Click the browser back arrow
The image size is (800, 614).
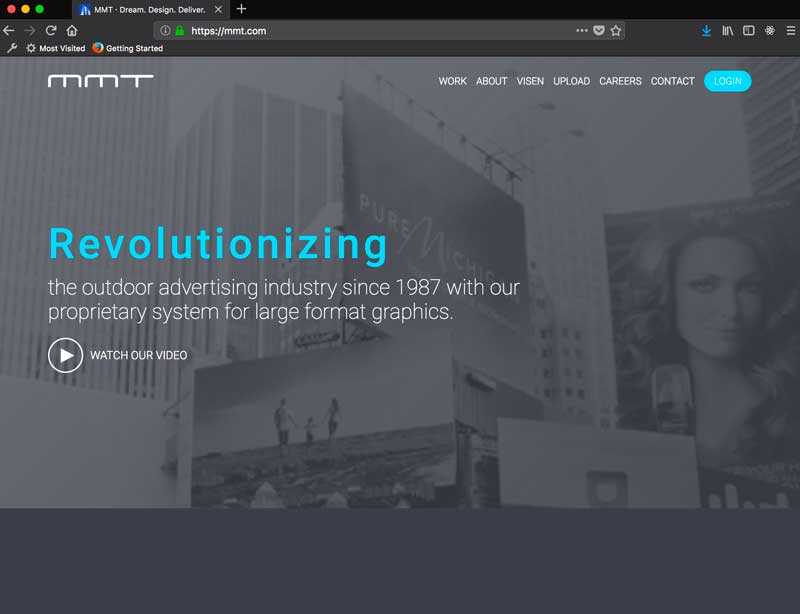pos(9,31)
